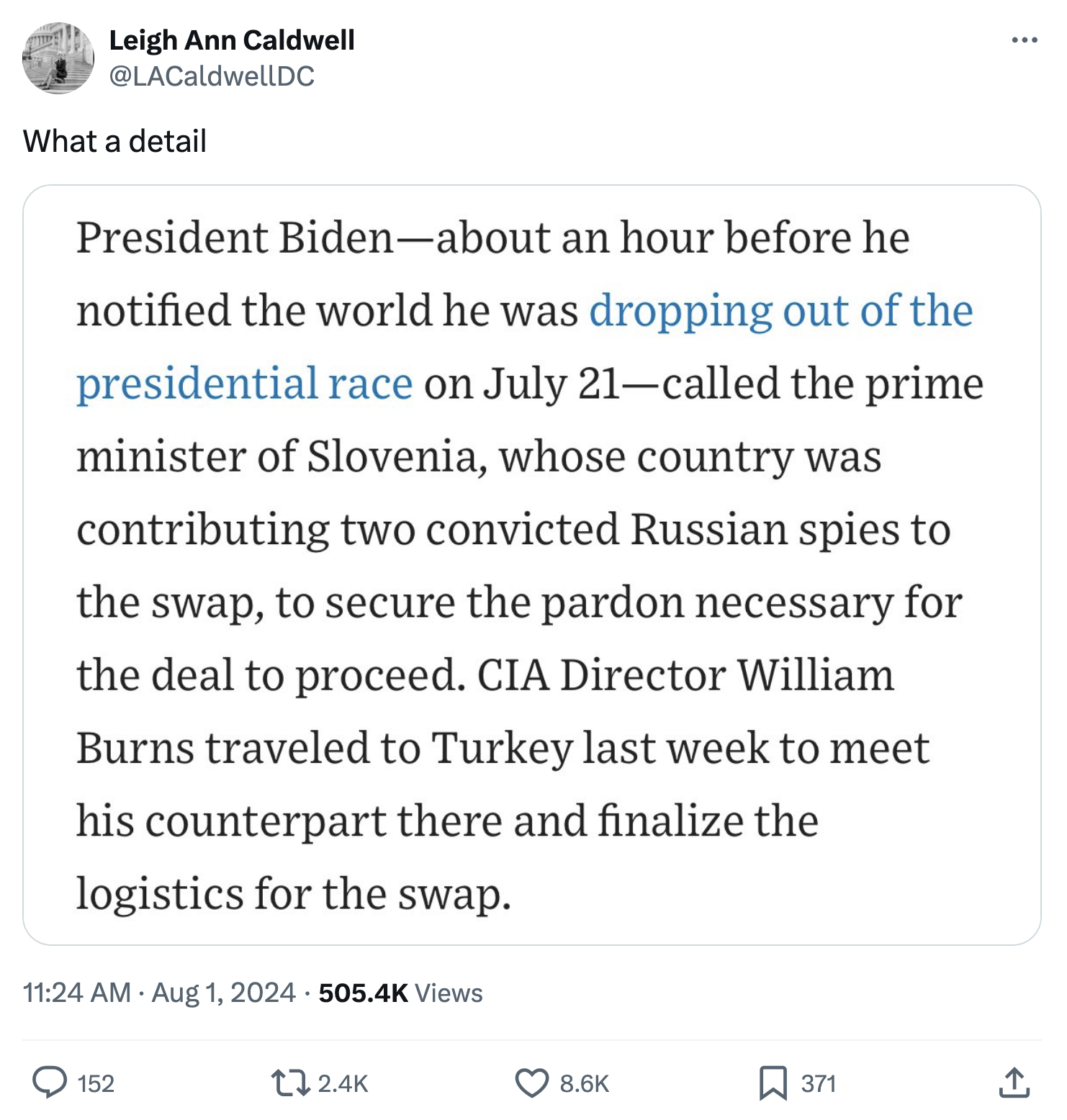Viewport: 1067px width, 1120px height.
Task: Click the Leigh Ann Caldwell display name
Action: click(x=231, y=40)
